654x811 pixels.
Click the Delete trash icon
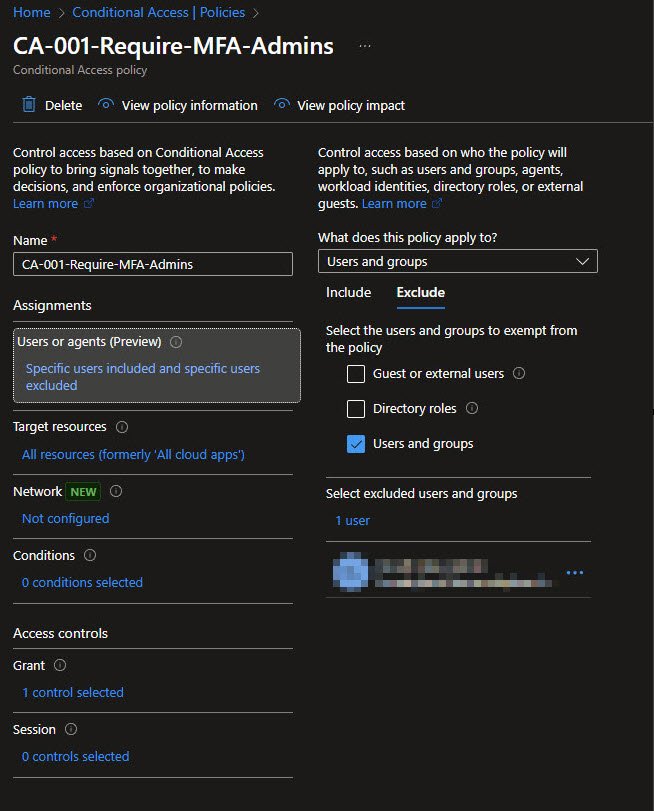click(29, 105)
